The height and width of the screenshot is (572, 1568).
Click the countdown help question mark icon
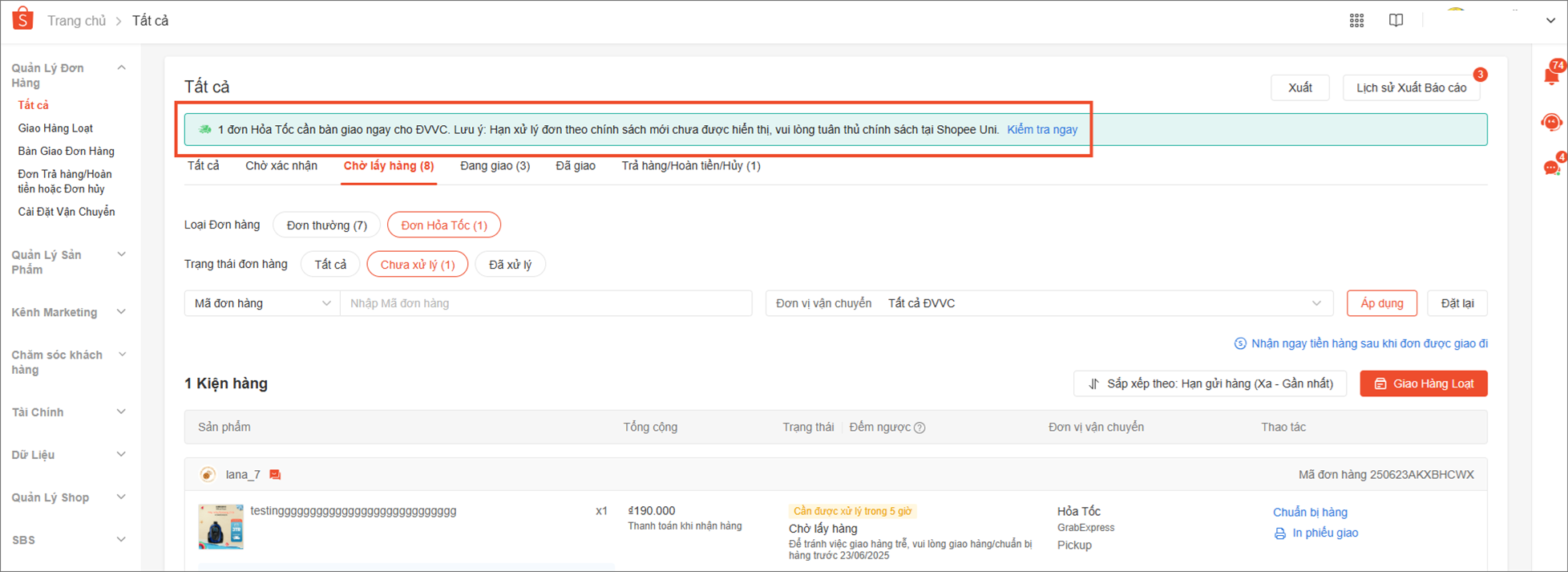(x=919, y=428)
